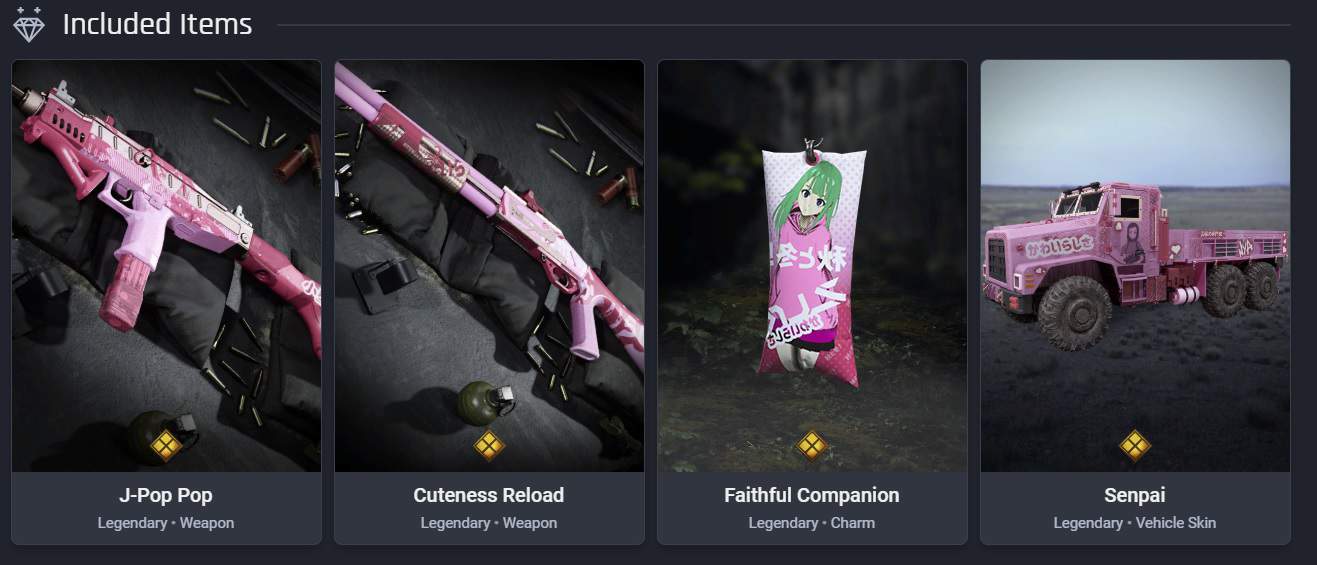1317x565 pixels.
Task: Click Legendary • Weapon label under Cuteness Reload
Action: pyautogui.click(x=489, y=523)
